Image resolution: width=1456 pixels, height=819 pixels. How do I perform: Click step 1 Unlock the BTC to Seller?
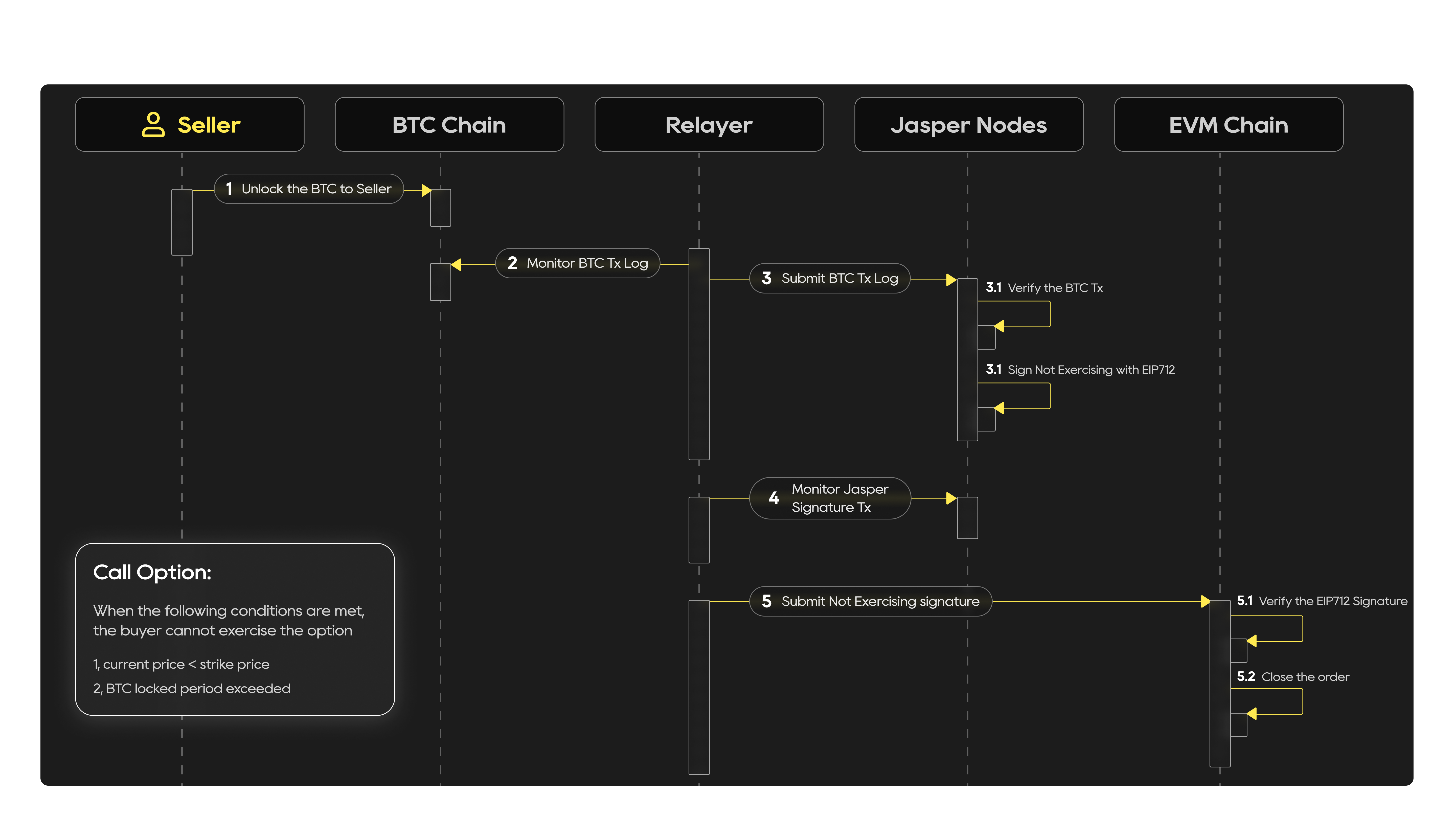[309, 189]
